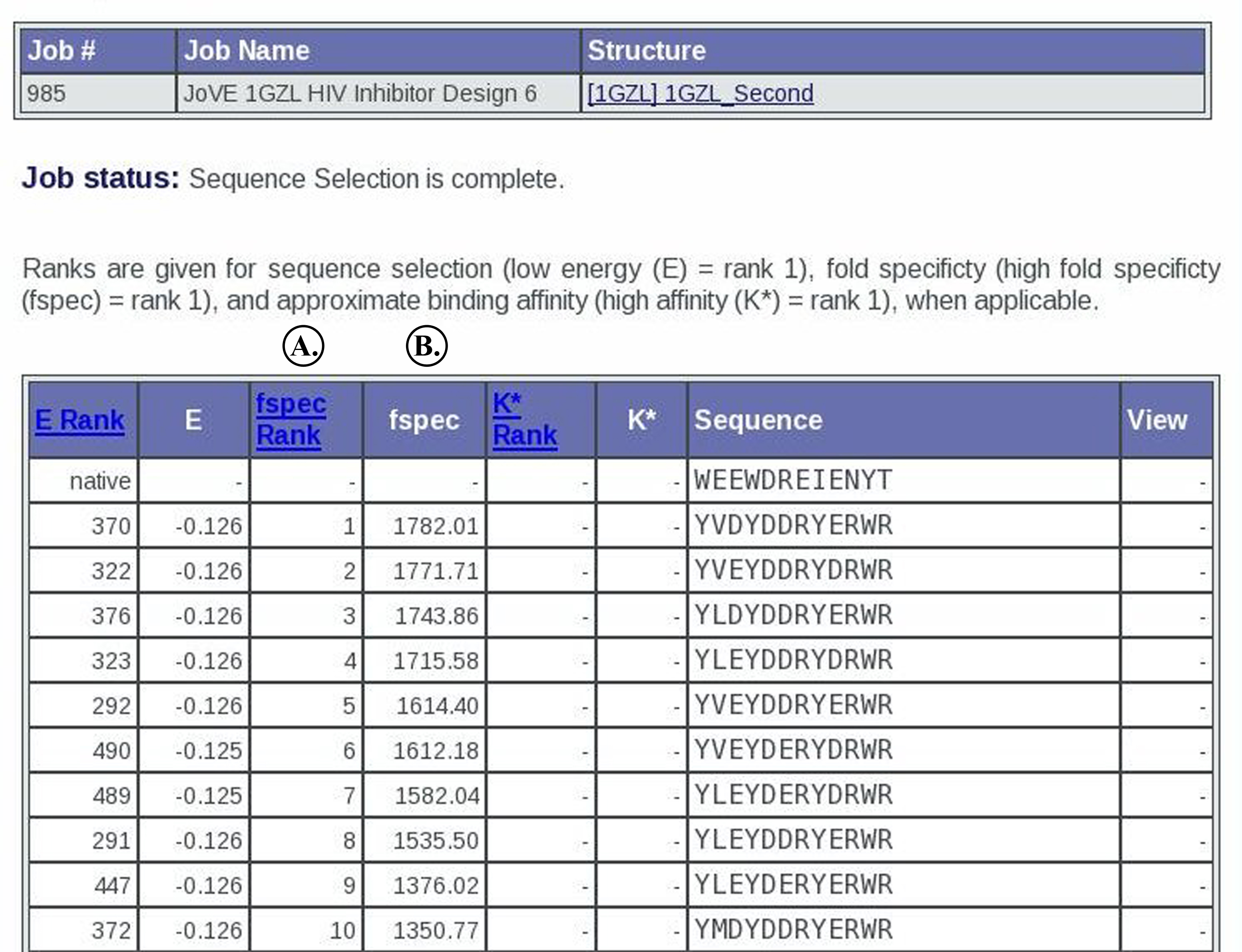This screenshot has height=952, width=1242.
Task: Click the Sequence column header
Action: 758,420
